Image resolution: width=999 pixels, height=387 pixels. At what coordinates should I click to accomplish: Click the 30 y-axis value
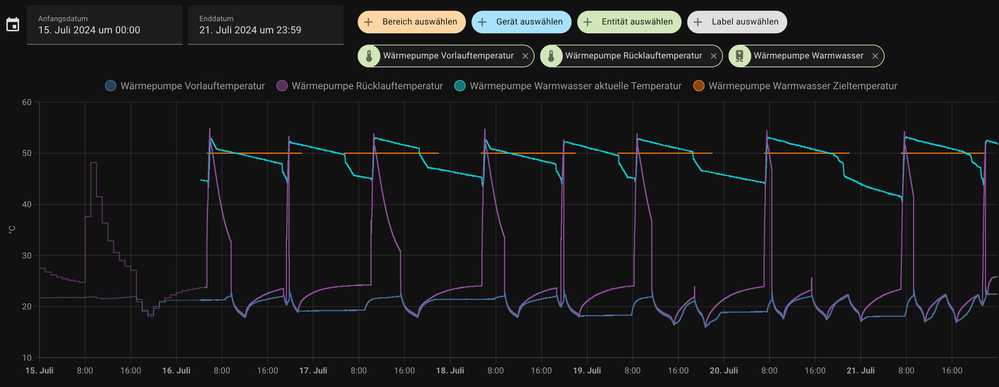click(x=27, y=256)
